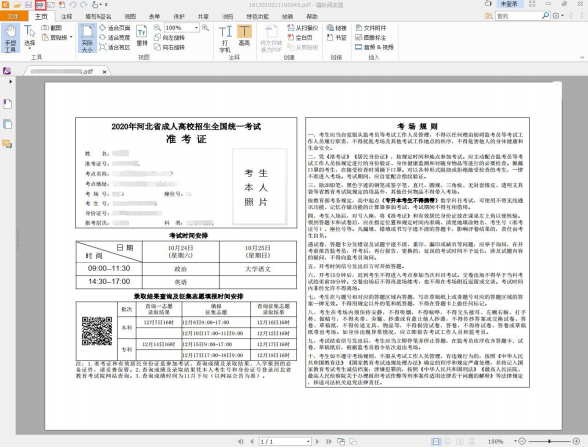Go to the next page
This screenshot has height=448, width=588.
(x=318, y=442)
